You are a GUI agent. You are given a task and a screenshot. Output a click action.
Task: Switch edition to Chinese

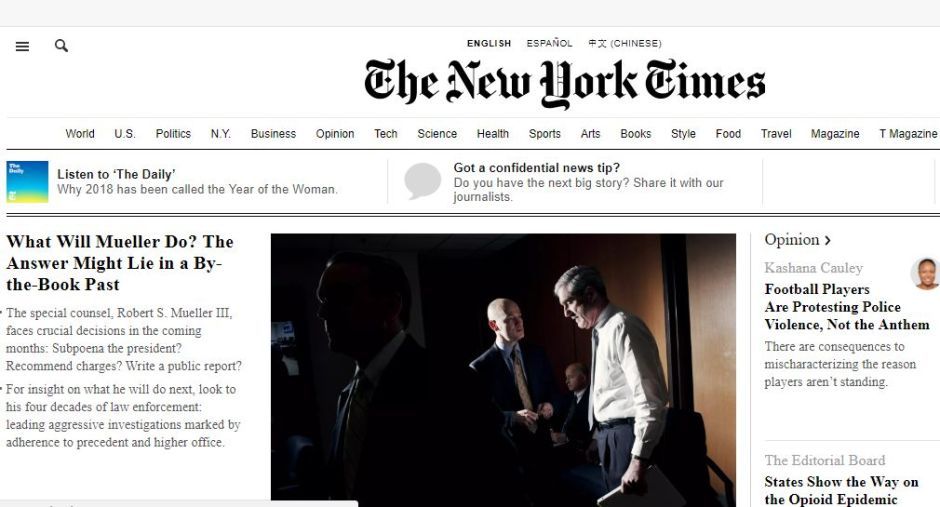click(625, 43)
